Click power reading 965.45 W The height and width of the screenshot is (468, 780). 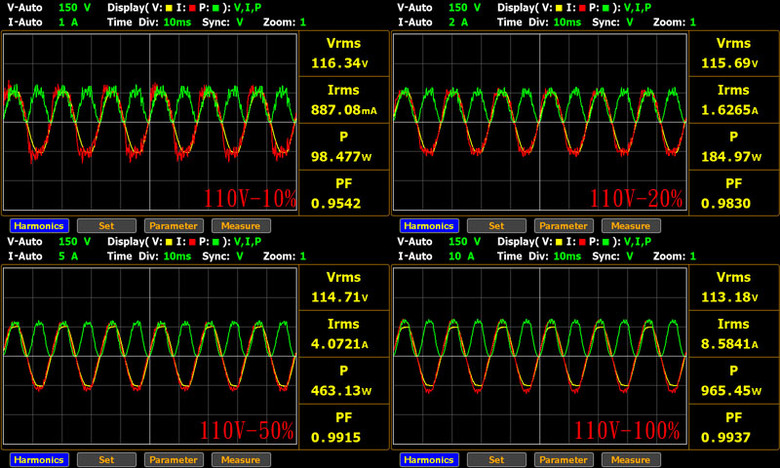[x=731, y=390]
